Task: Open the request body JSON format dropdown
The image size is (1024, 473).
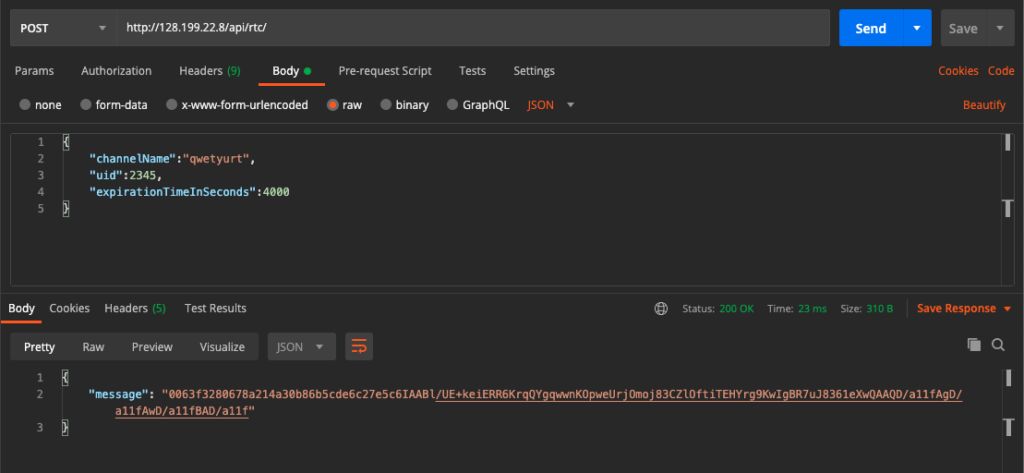Action: tap(551, 105)
